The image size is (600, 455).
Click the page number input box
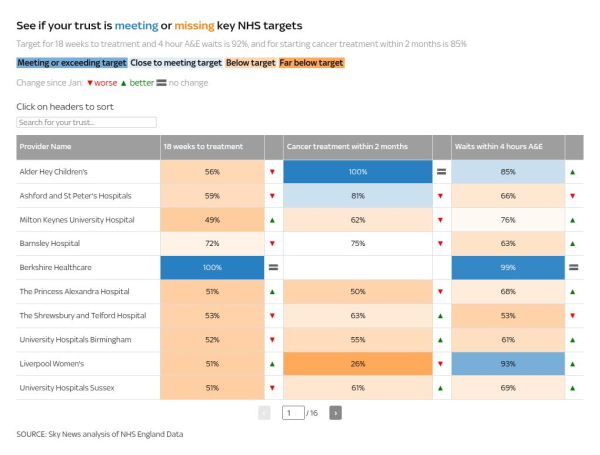click(293, 412)
